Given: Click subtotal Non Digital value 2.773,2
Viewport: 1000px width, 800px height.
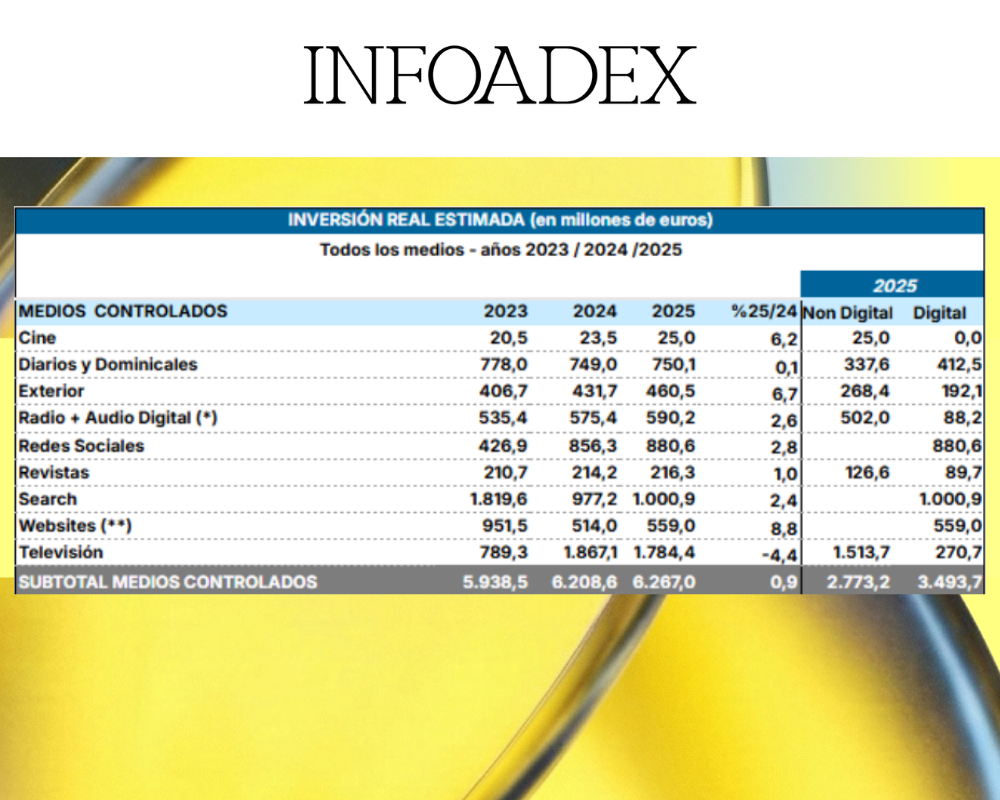Looking at the screenshot, I should click(858, 582).
